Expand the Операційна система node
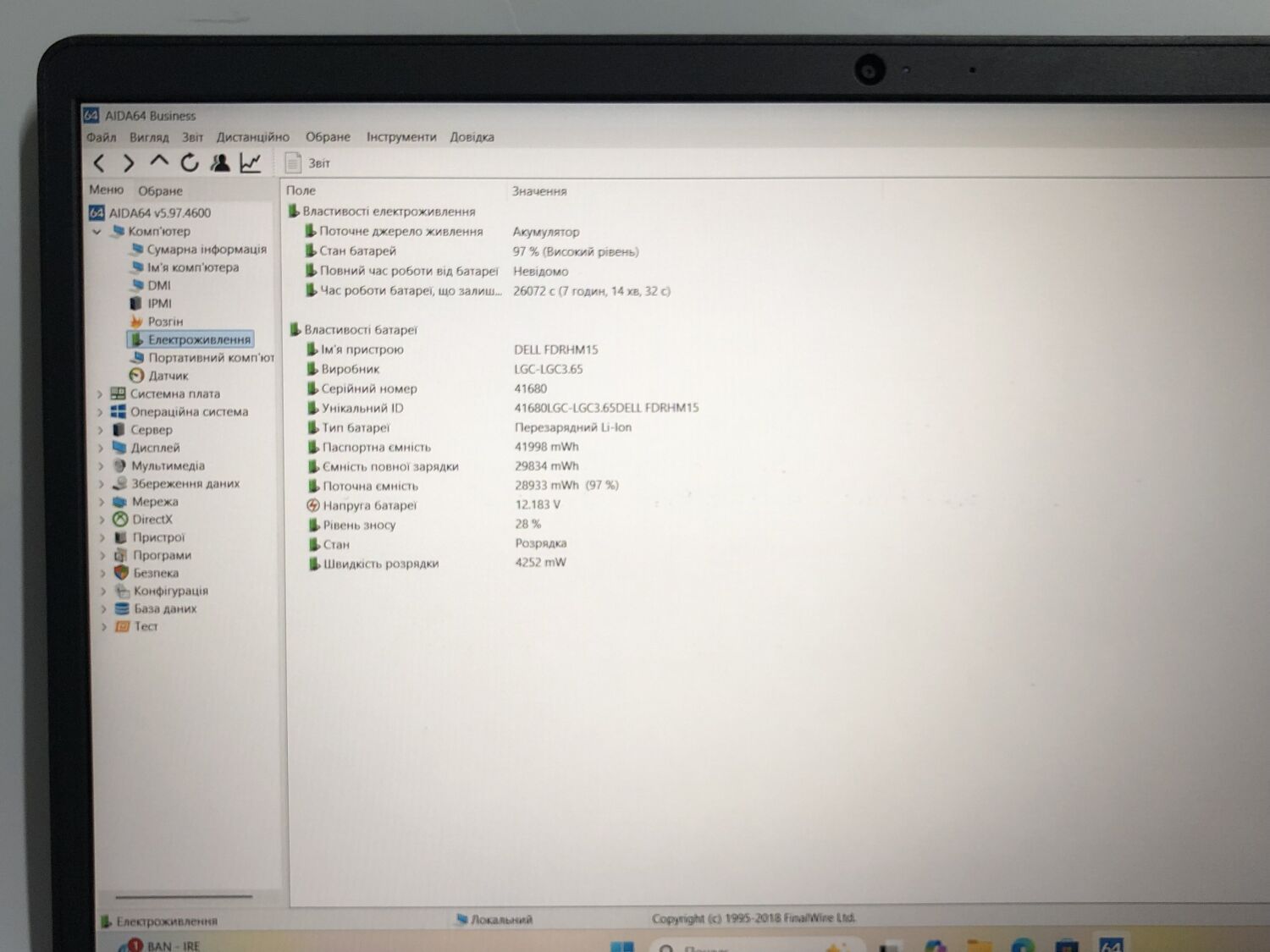This screenshot has height=952, width=1270. click(100, 412)
